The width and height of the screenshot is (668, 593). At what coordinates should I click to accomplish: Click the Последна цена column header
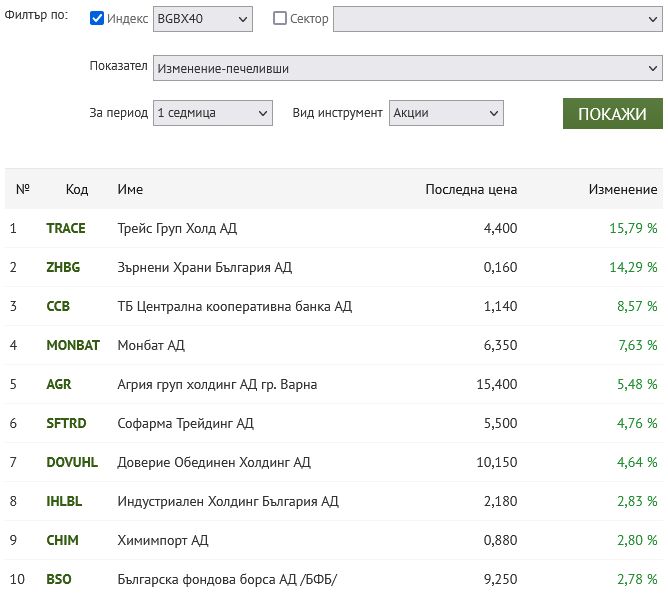click(x=471, y=189)
